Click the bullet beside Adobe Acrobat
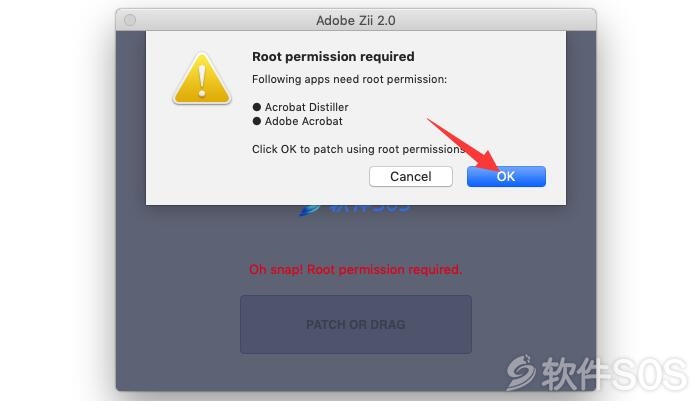The height and width of the screenshot is (401, 699). 256,121
